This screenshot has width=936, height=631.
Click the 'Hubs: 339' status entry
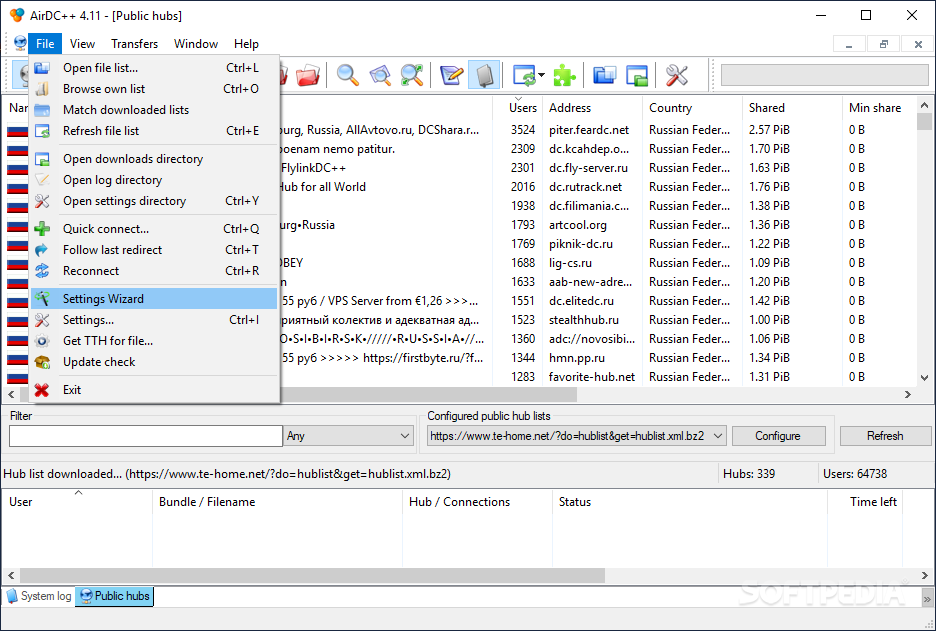point(749,474)
